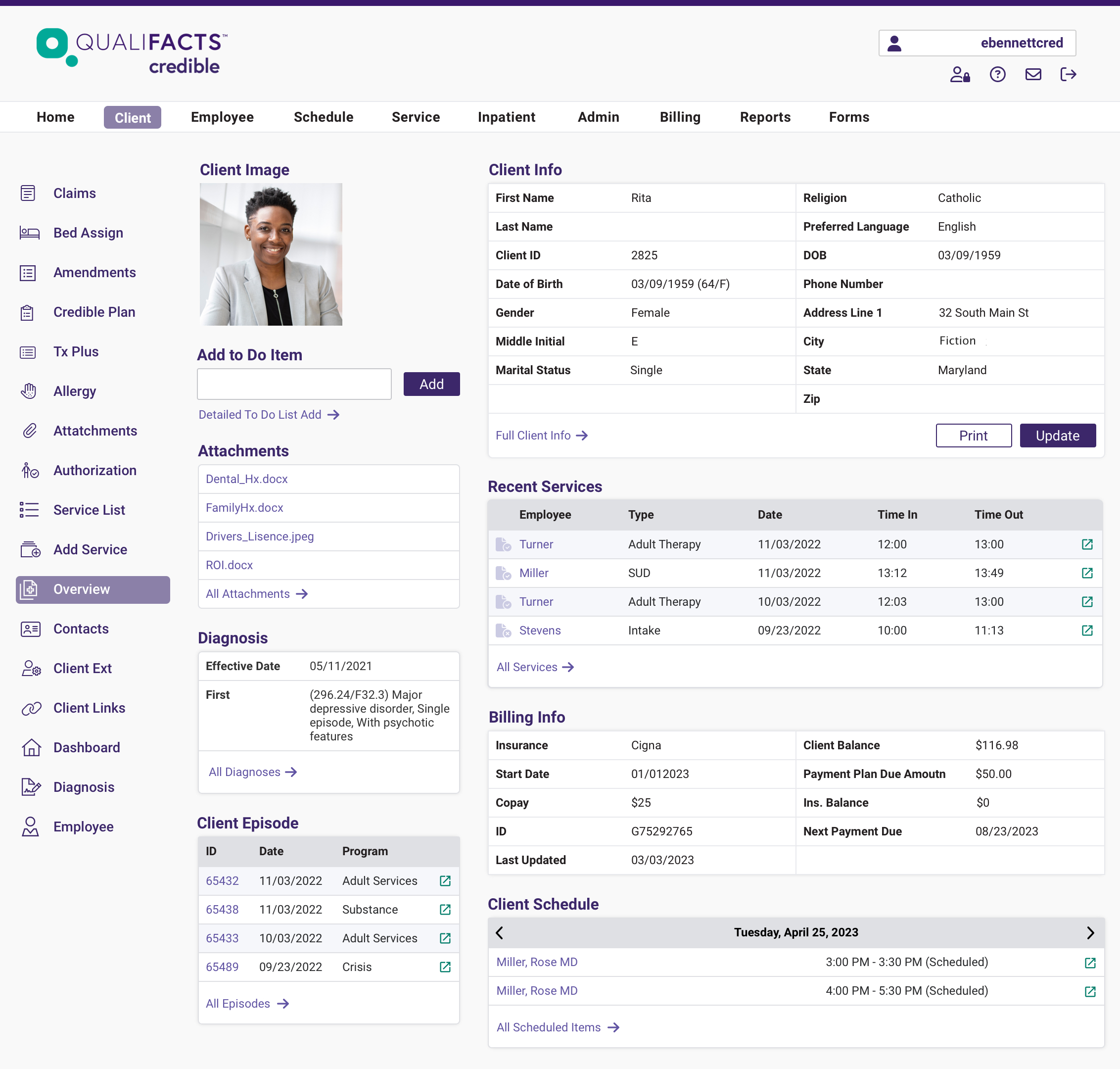Open help via the question mark icon
Viewport: 1120px width, 1069px height.
click(997, 74)
